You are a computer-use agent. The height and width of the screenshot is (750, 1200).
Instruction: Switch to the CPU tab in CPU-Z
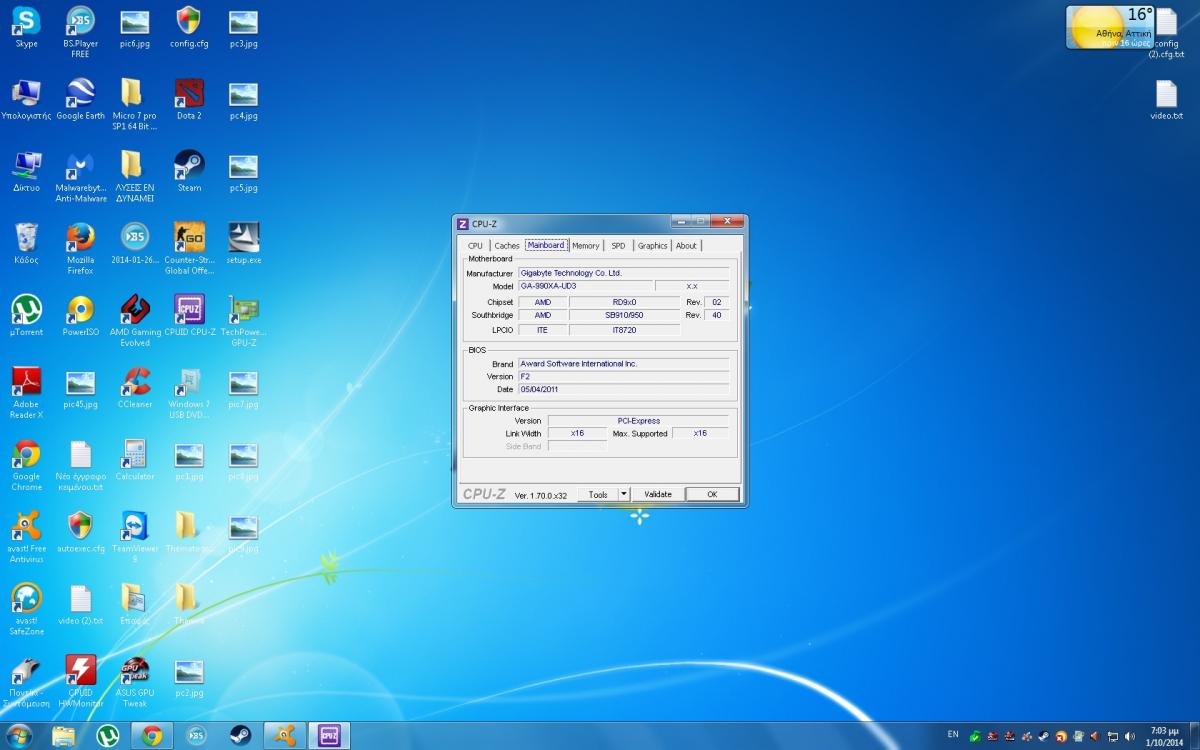tap(475, 245)
